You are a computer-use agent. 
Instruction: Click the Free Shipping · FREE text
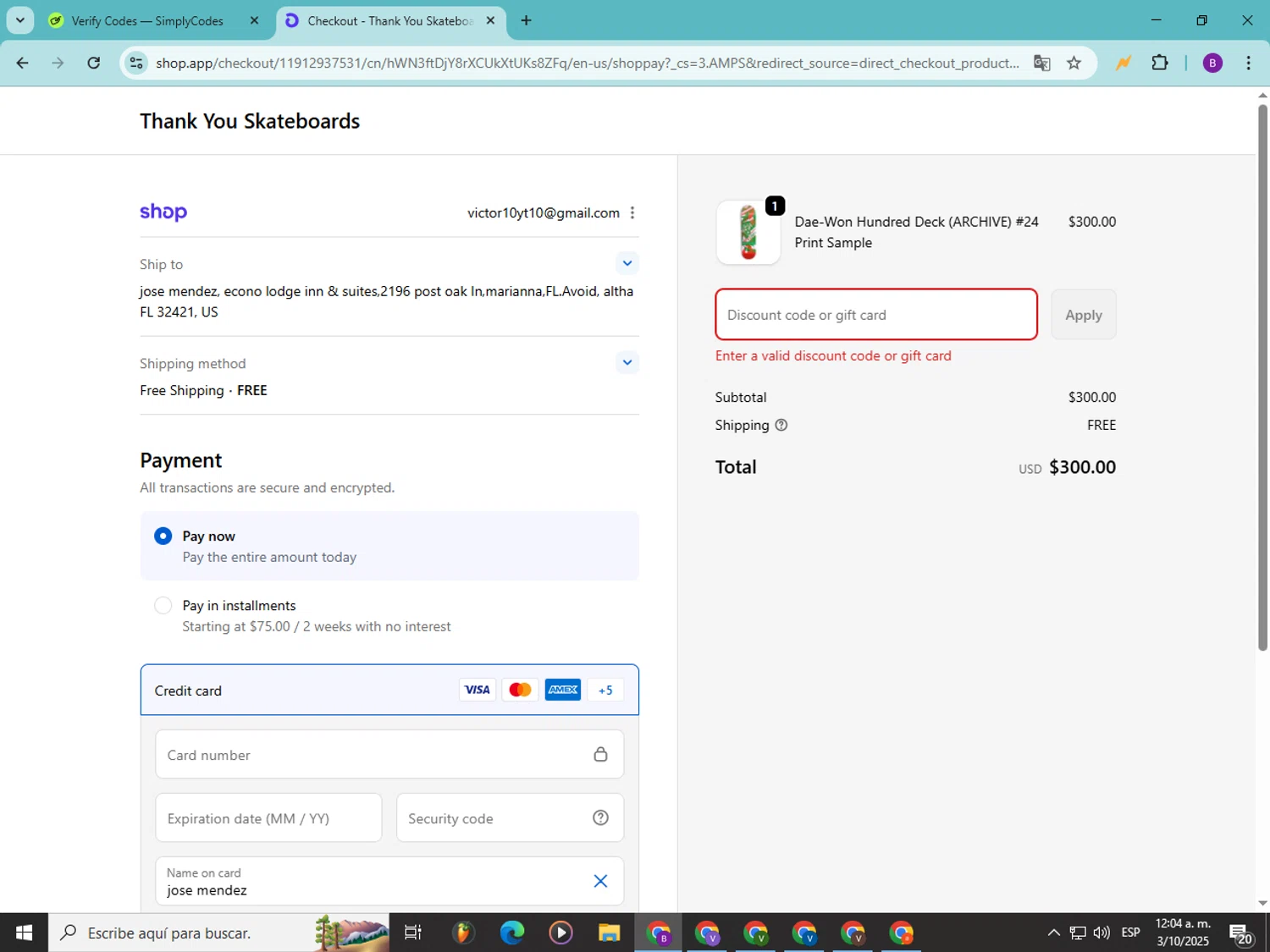203,390
